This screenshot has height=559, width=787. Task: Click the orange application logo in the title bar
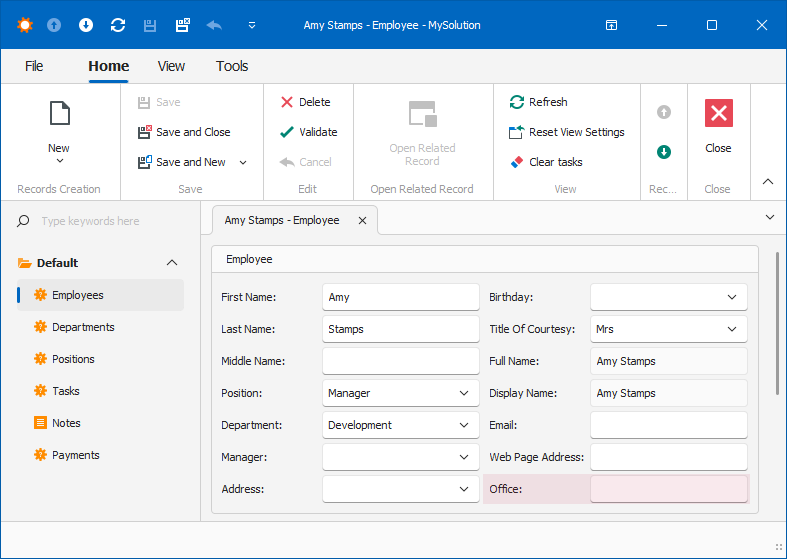(x=24, y=25)
